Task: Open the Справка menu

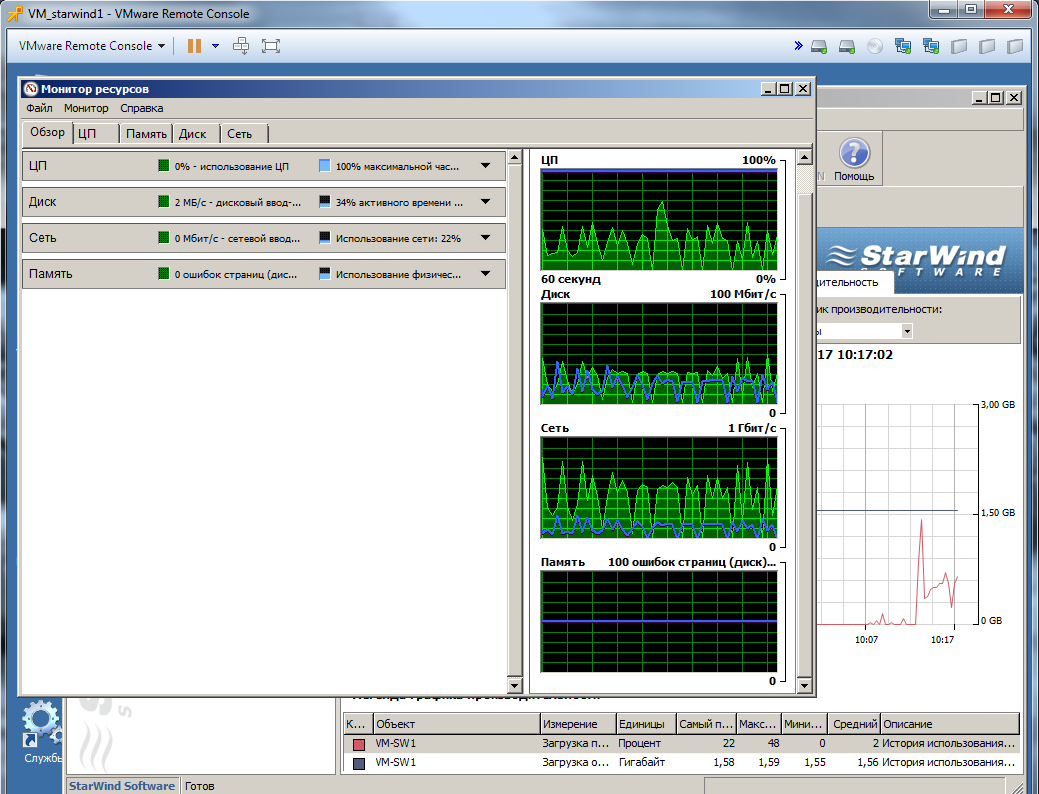Action: pos(142,108)
